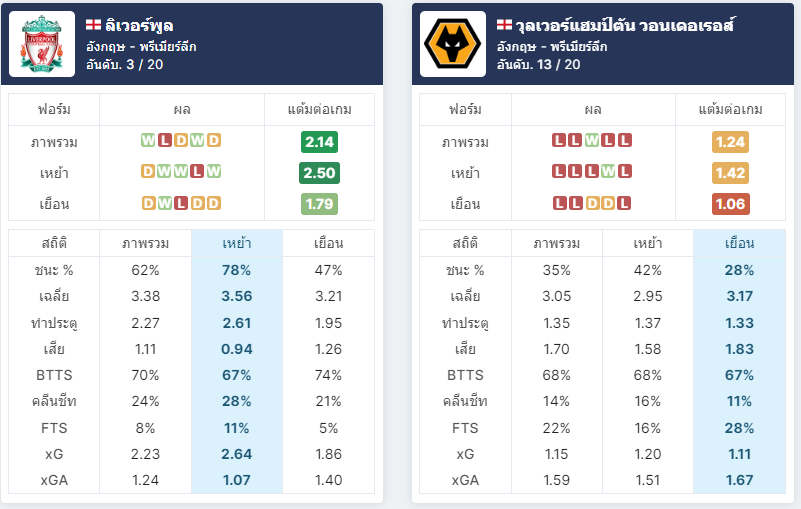The width and height of the screenshot is (801, 509).
Task: Click first L badge in Wolves ภาพรวม form
Action: [x=559, y=141]
